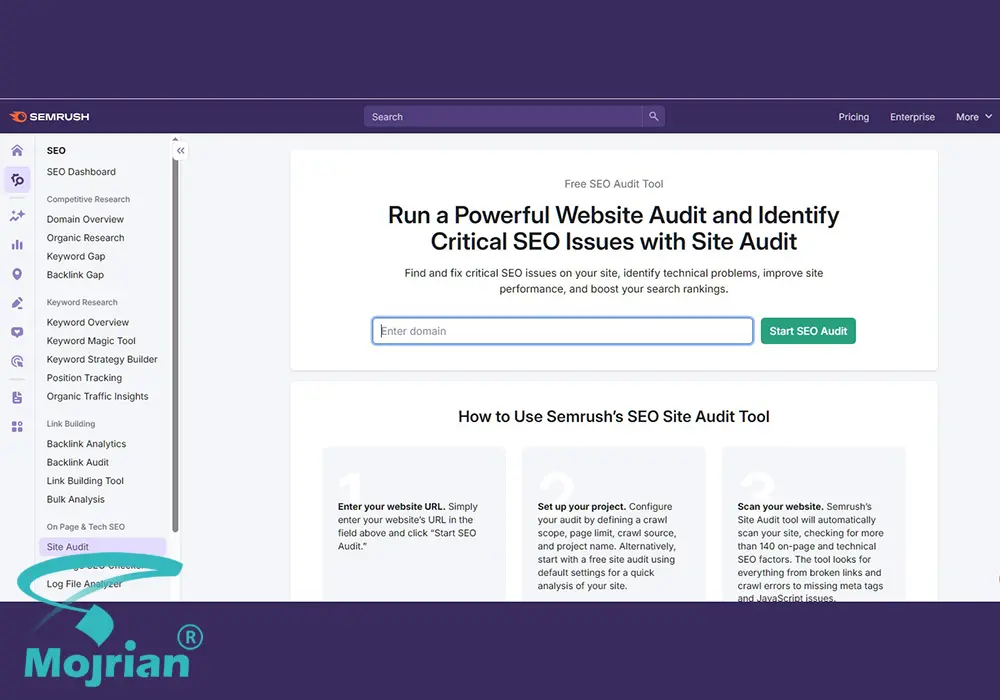Open the bar chart icon in the left rail
1000x700 pixels.
coord(17,245)
